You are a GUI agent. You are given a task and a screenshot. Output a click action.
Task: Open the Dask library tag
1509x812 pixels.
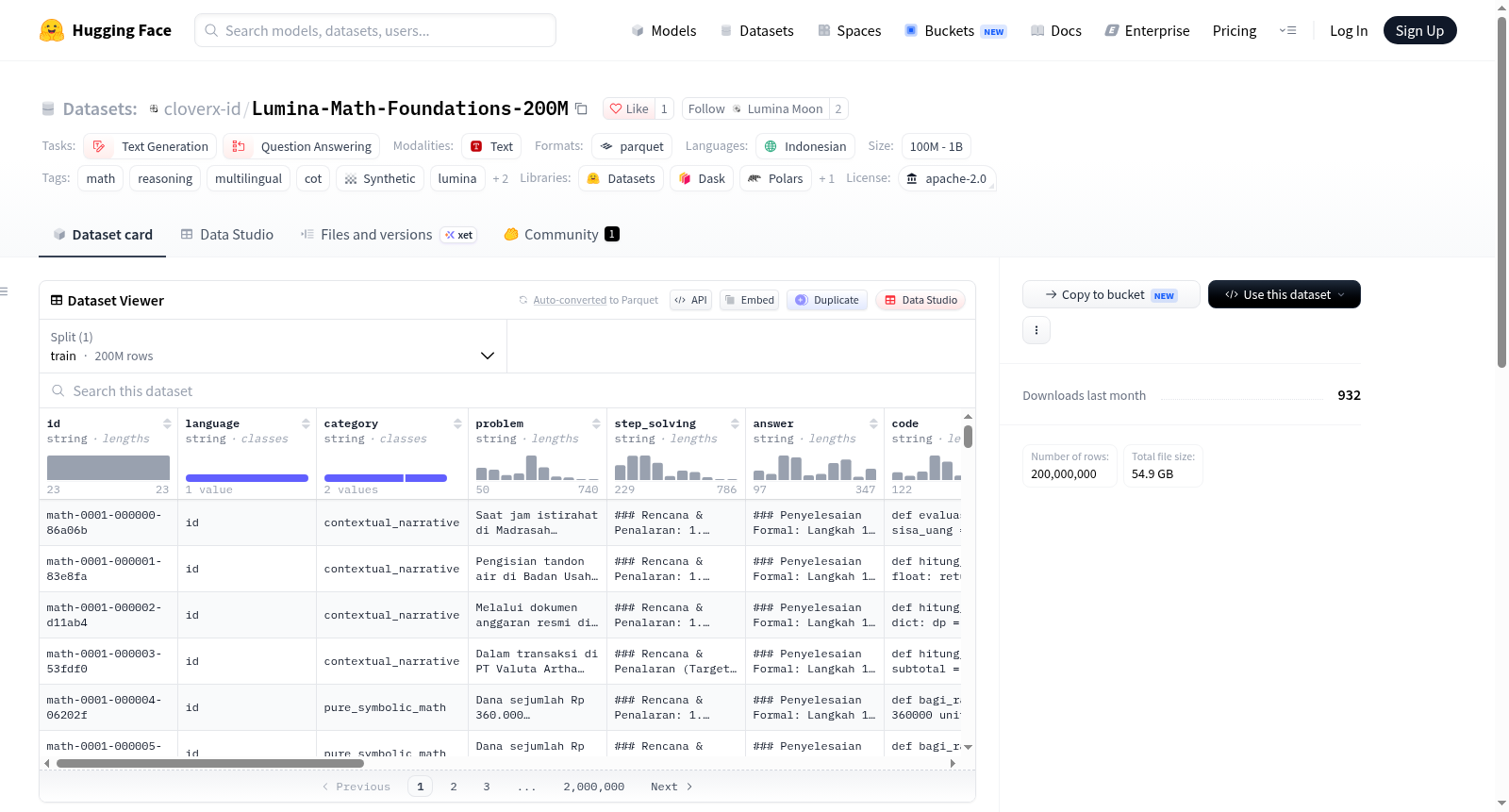[x=702, y=178]
